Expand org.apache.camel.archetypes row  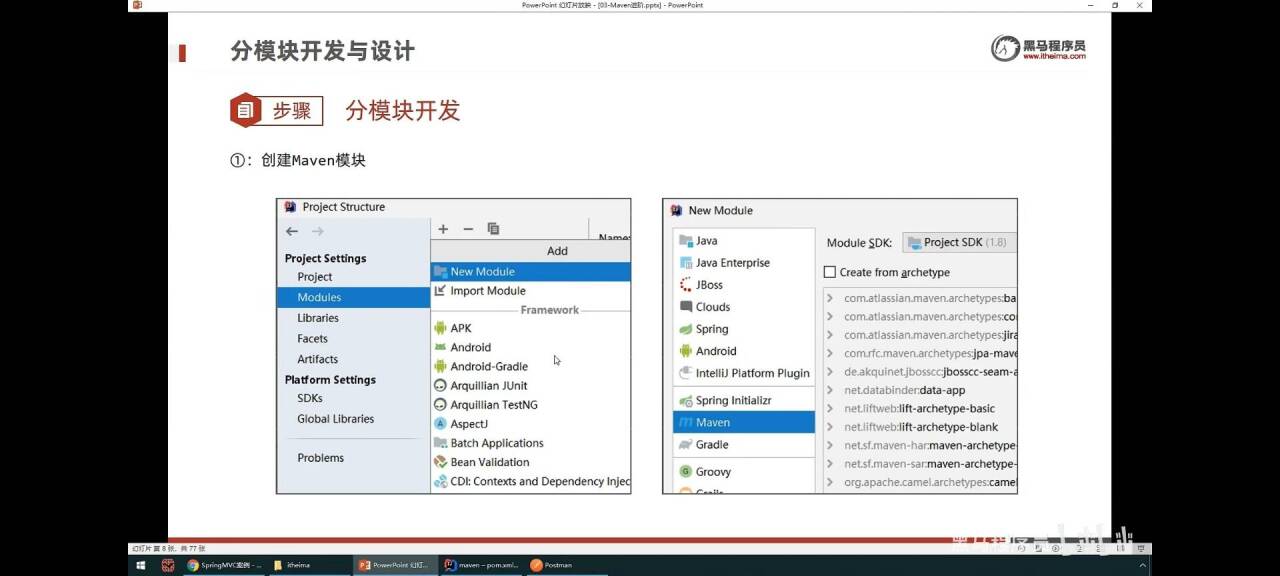click(x=830, y=482)
